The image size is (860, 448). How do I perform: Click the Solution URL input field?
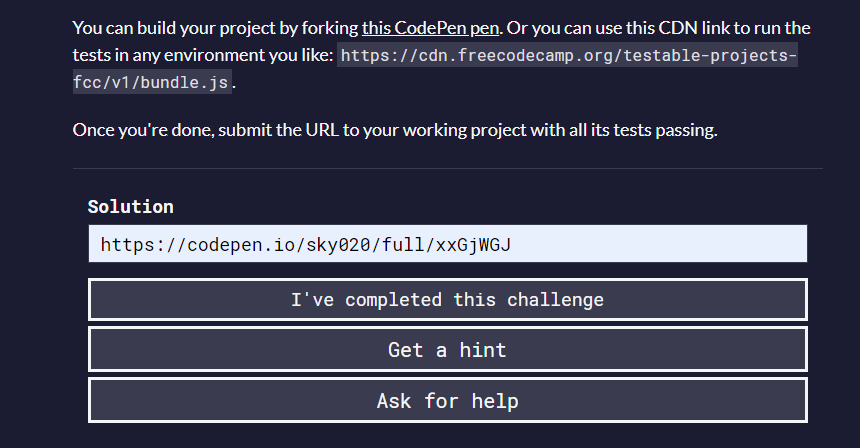coord(447,244)
